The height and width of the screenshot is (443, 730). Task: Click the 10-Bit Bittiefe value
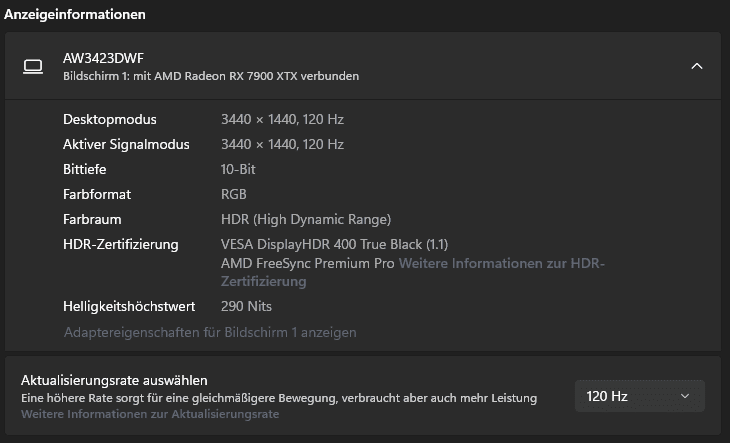click(x=238, y=169)
